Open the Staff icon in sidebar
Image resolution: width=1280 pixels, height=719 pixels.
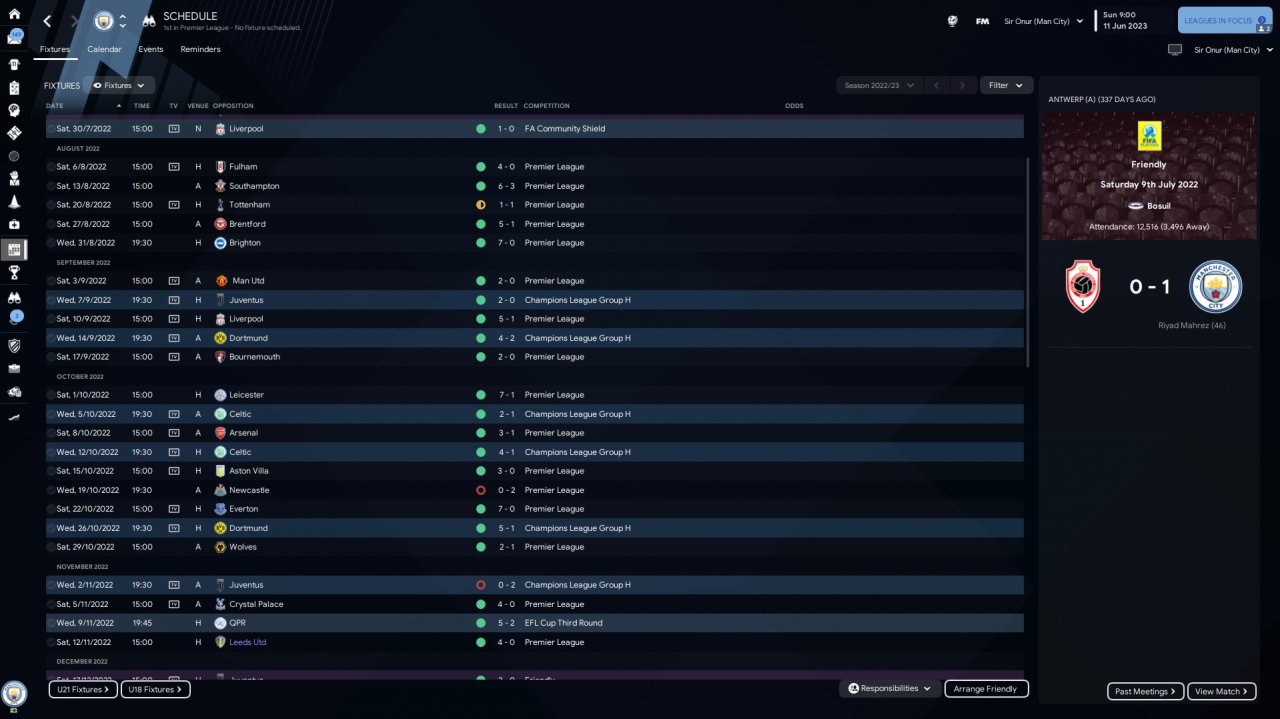14,179
